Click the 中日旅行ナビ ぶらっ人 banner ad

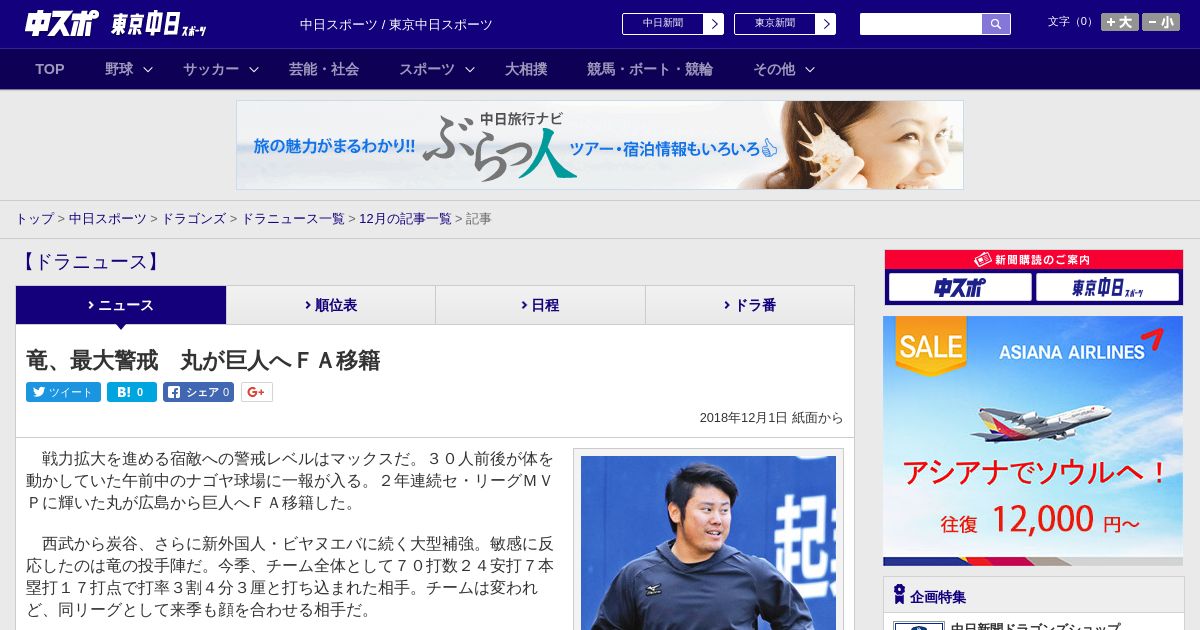(x=600, y=145)
